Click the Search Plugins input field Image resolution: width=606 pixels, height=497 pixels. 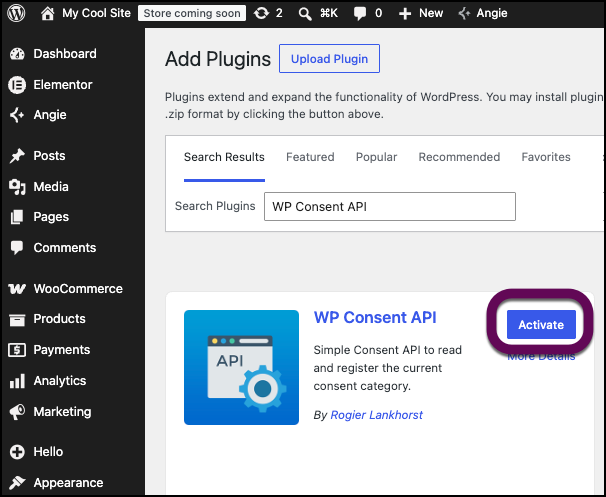(390, 206)
